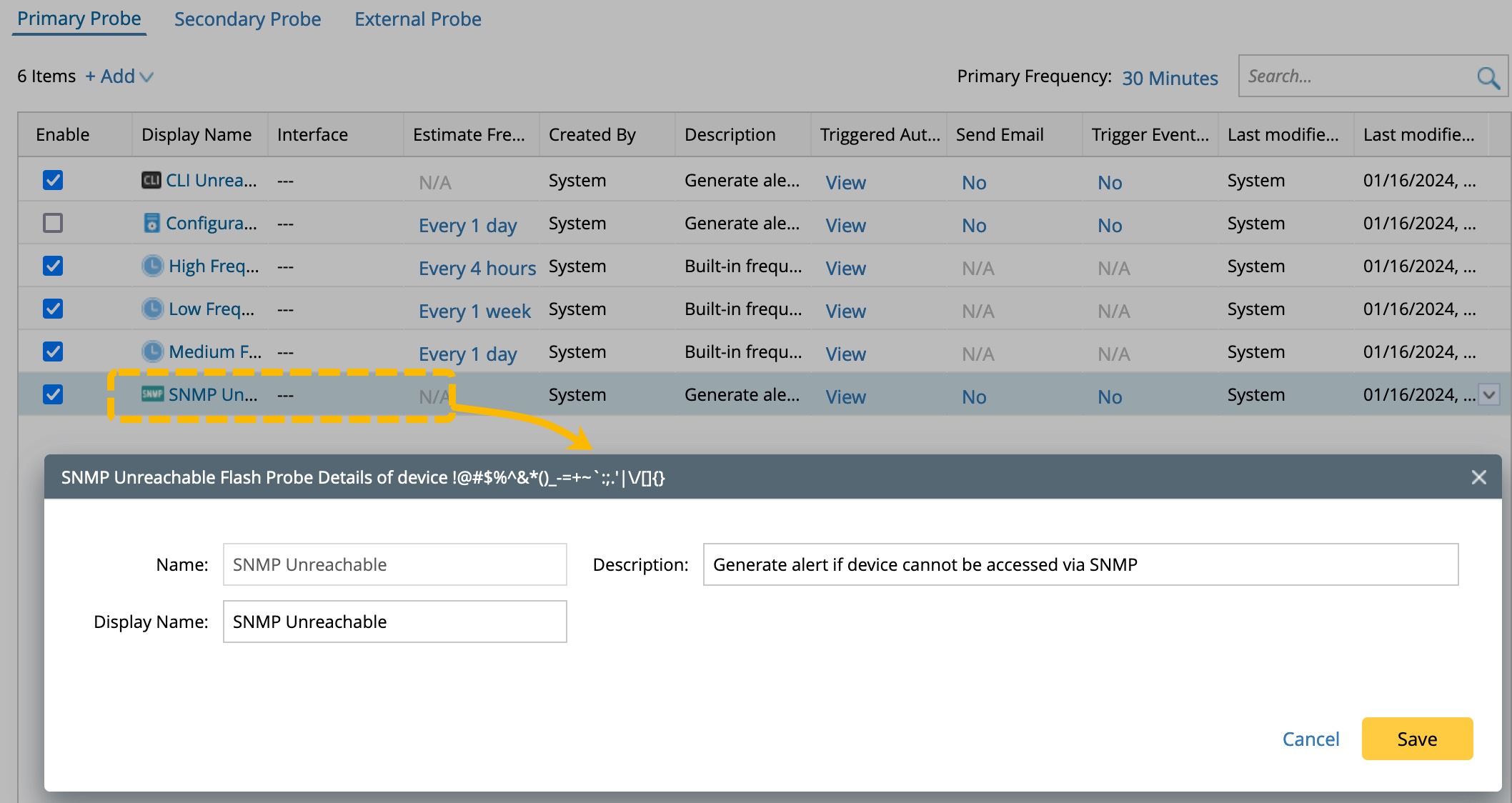Save the probe details

pos(1416,739)
